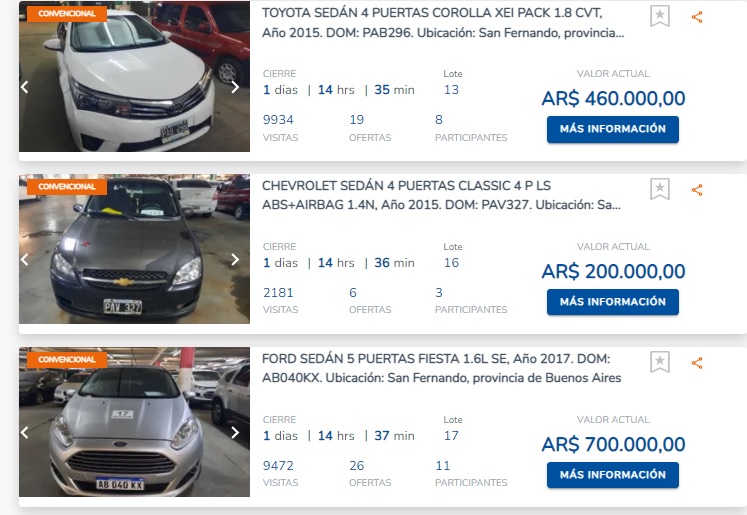Image resolution: width=747 pixels, height=515 pixels.
Task: Open the Toyota Sedán Corolla title link
Action: [443, 23]
